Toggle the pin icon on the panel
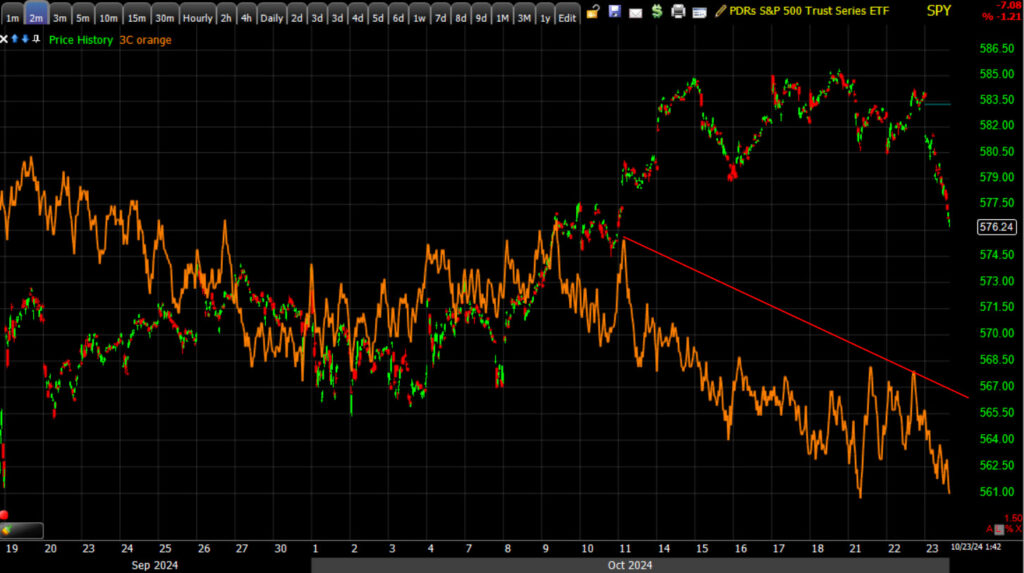Screen dimensions: 1024x573 tap(36, 39)
